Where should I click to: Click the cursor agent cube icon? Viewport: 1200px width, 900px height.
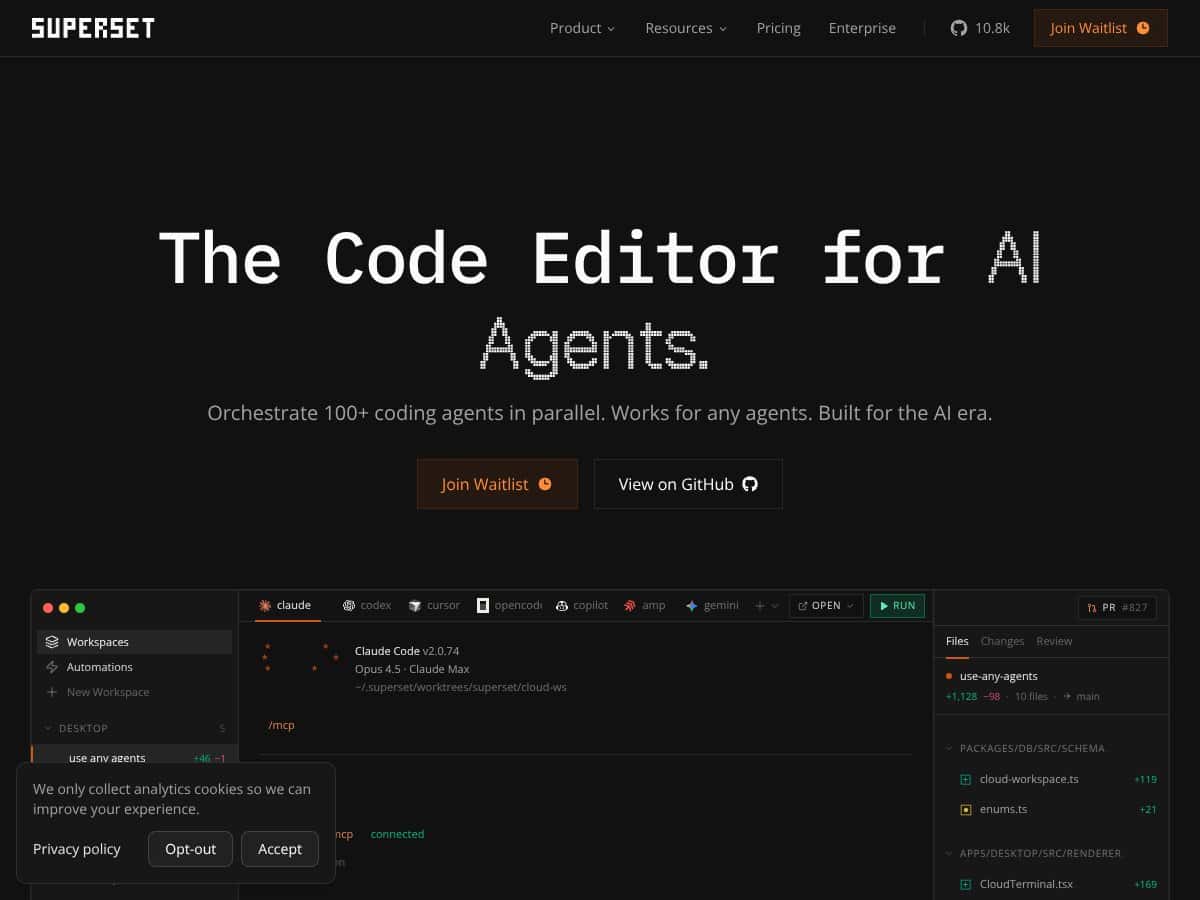pos(415,605)
